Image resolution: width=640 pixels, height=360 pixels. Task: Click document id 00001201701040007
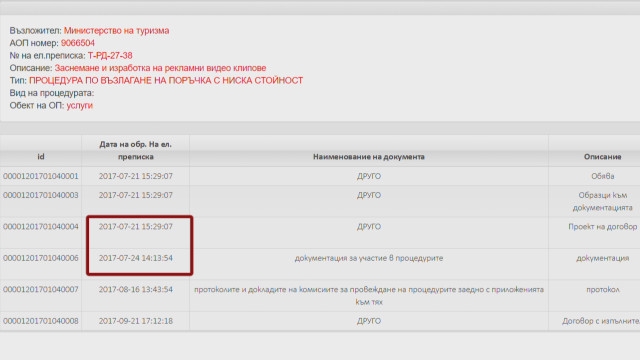(x=40, y=289)
